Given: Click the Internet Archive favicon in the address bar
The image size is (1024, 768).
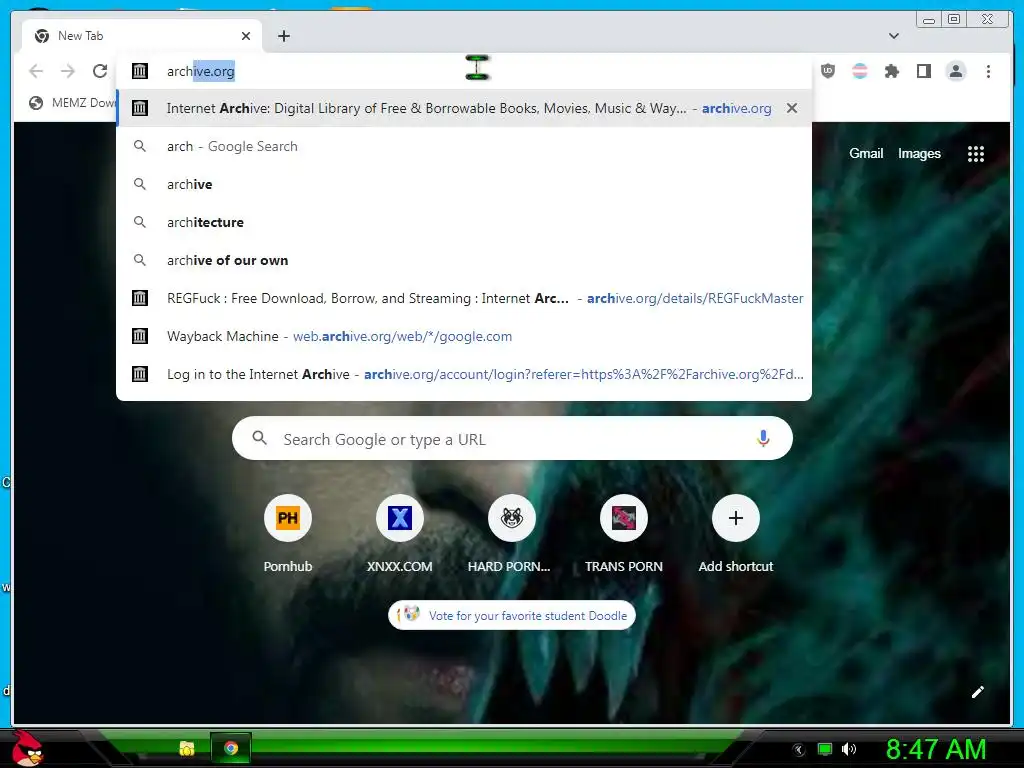Looking at the screenshot, I should (x=140, y=71).
